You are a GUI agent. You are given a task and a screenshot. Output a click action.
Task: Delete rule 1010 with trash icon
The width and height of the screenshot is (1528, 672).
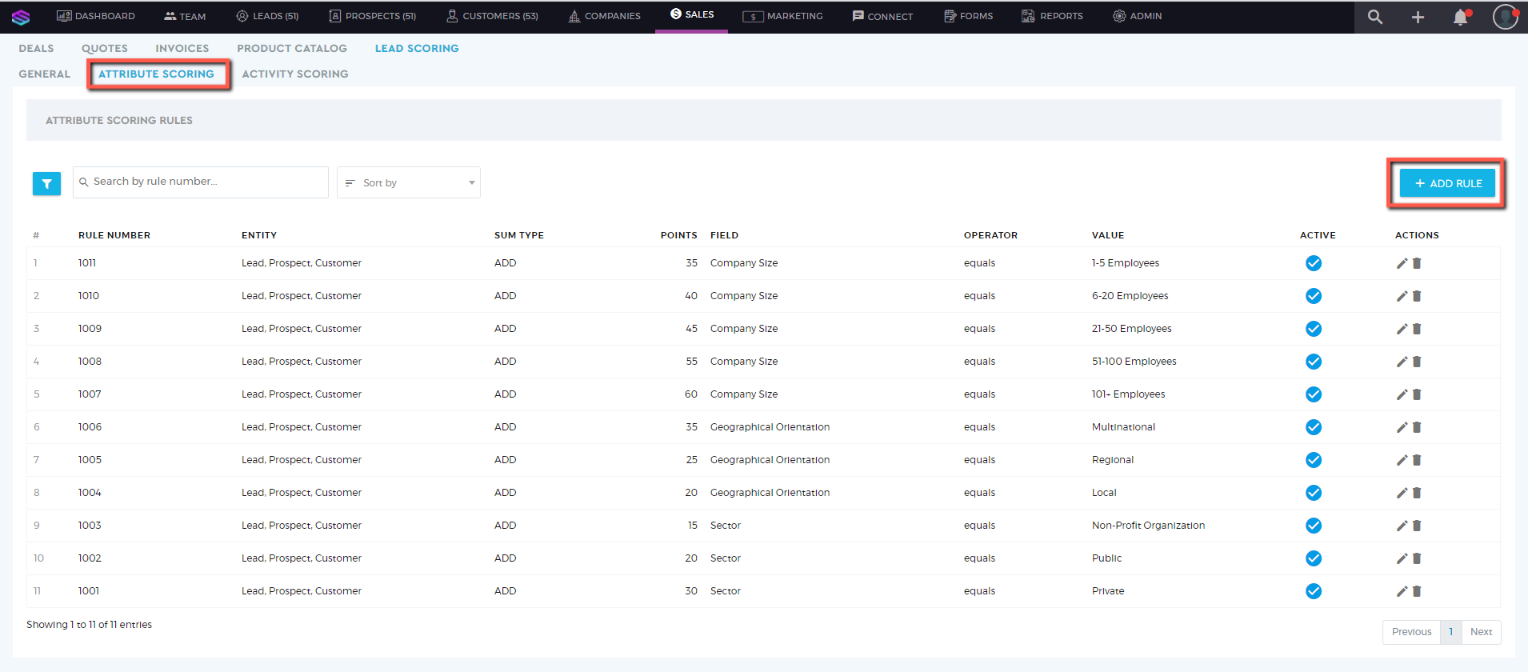(1417, 296)
